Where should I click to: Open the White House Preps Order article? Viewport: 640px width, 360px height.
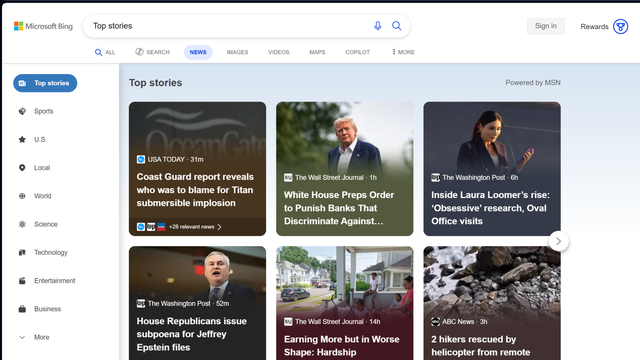click(344, 169)
